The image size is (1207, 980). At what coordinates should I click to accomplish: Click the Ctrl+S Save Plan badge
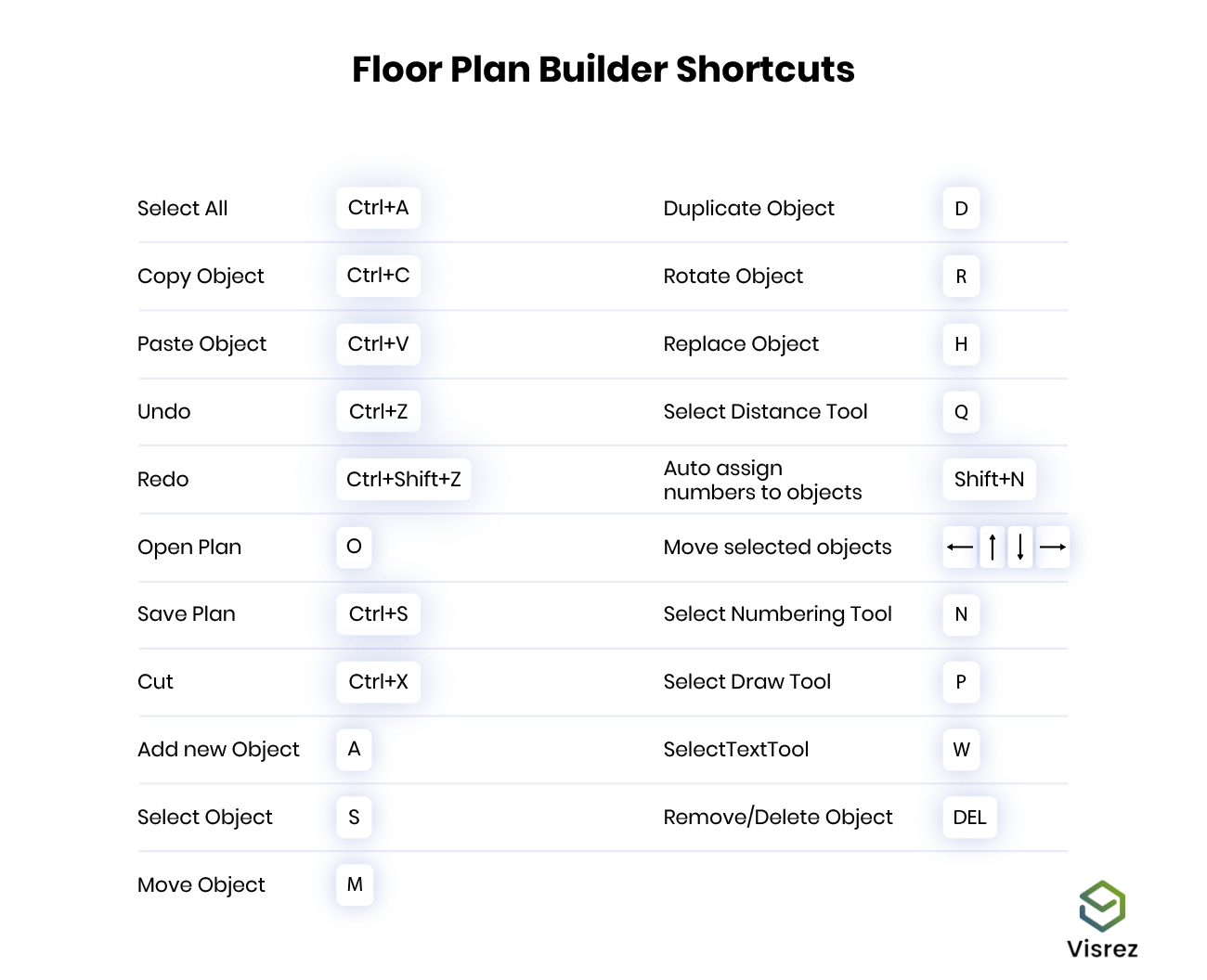point(378,614)
